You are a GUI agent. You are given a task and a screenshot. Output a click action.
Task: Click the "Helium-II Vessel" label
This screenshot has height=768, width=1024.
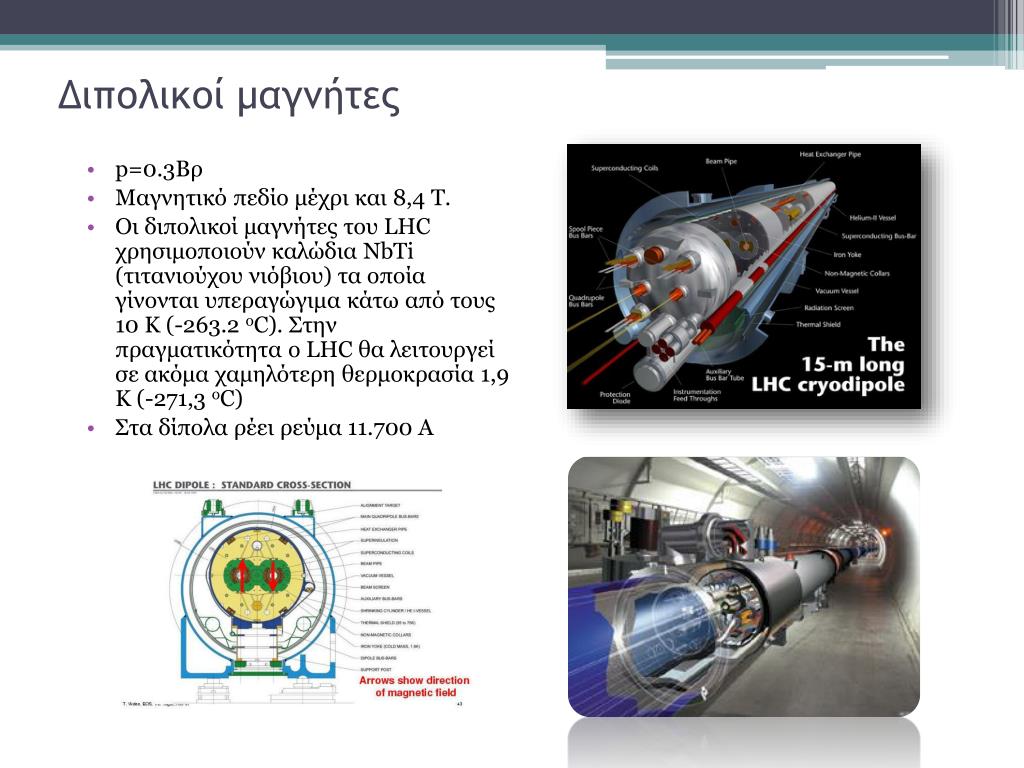(872, 217)
